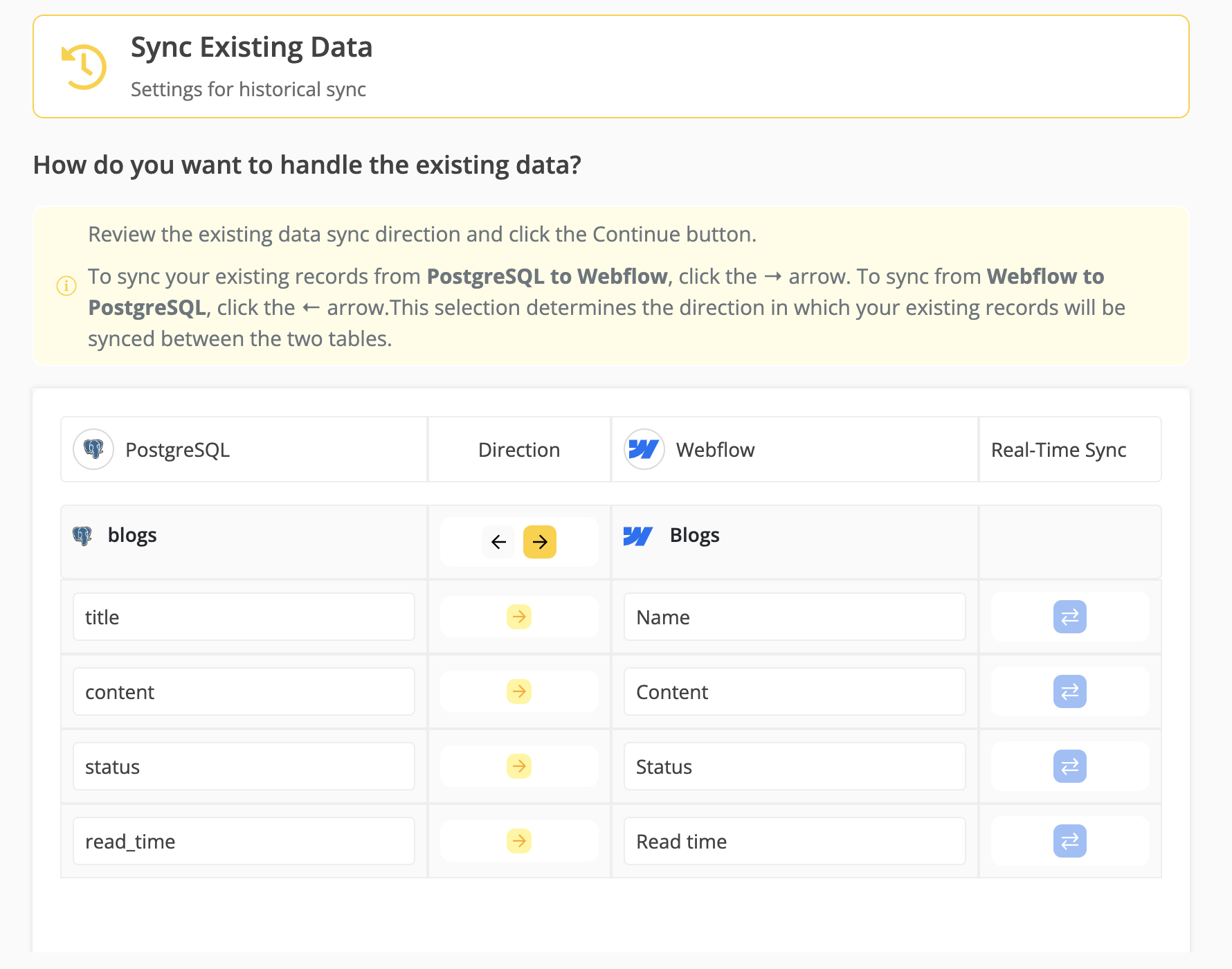The height and width of the screenshot is (969, 1232).
Task: Click the title PostgreSQL field box
Action: point(244,617)
